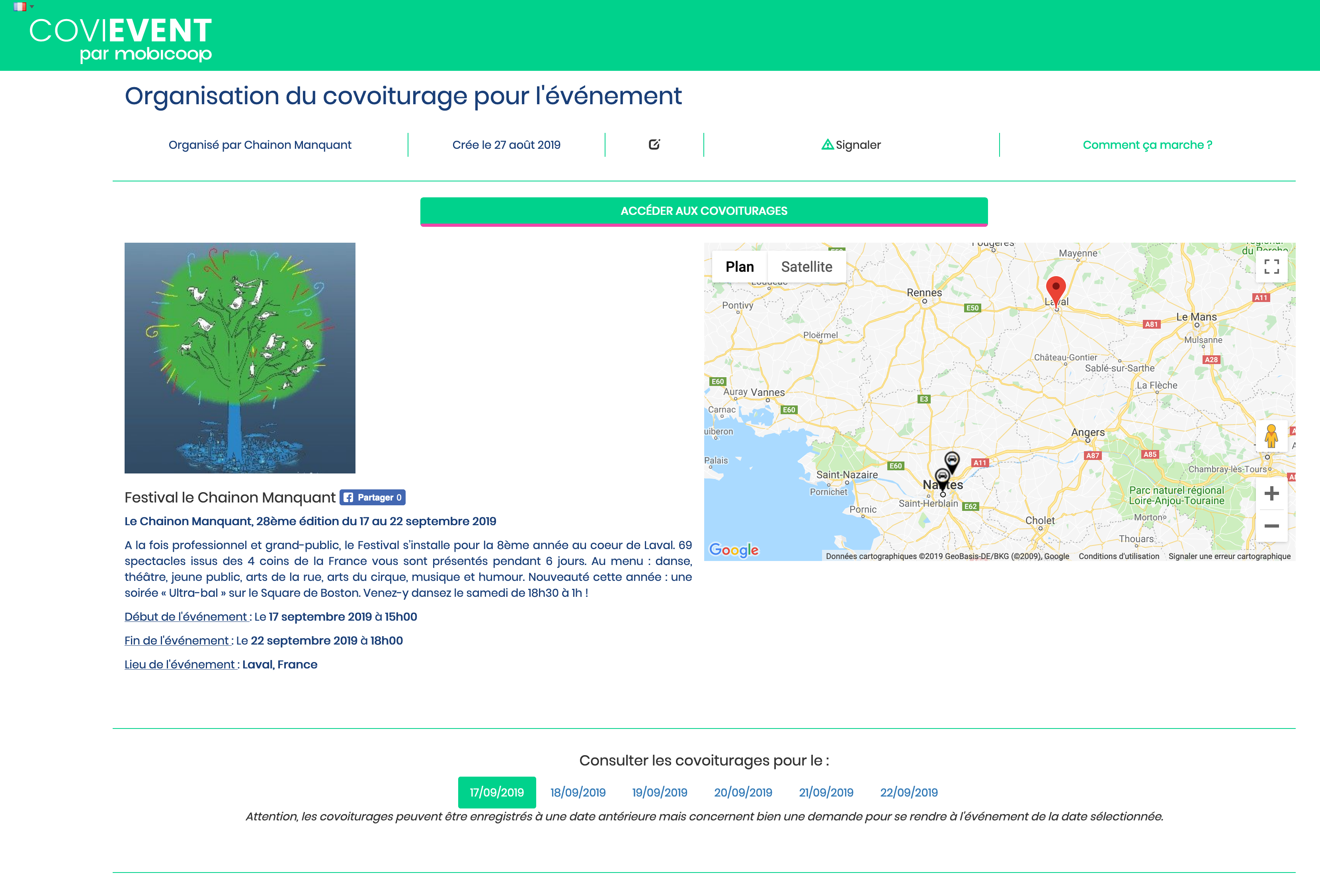Click the festival tree poster image
Viewport: 1320px width, 896px height.
240,358
